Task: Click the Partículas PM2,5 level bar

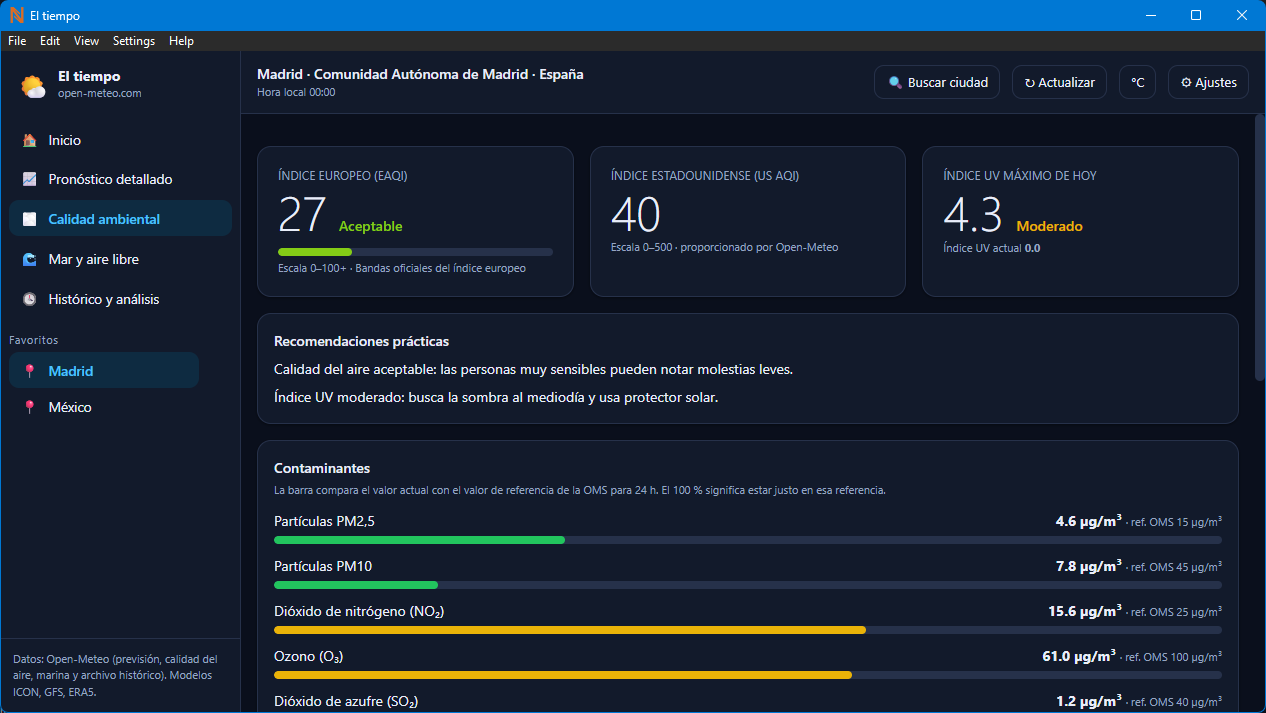Action: pos(748,540)
